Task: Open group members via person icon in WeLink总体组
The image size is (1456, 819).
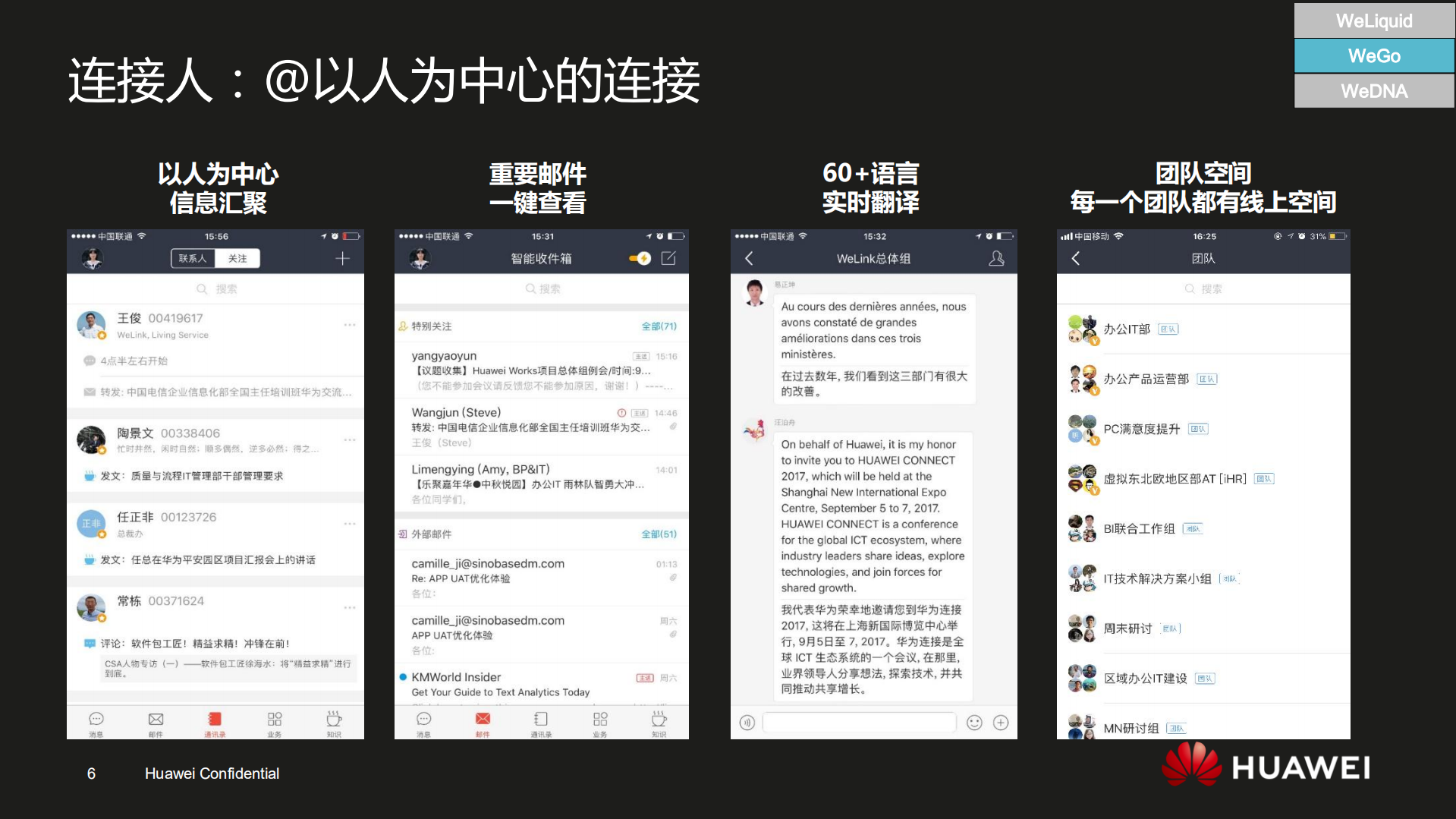Action: coord(996,258)
